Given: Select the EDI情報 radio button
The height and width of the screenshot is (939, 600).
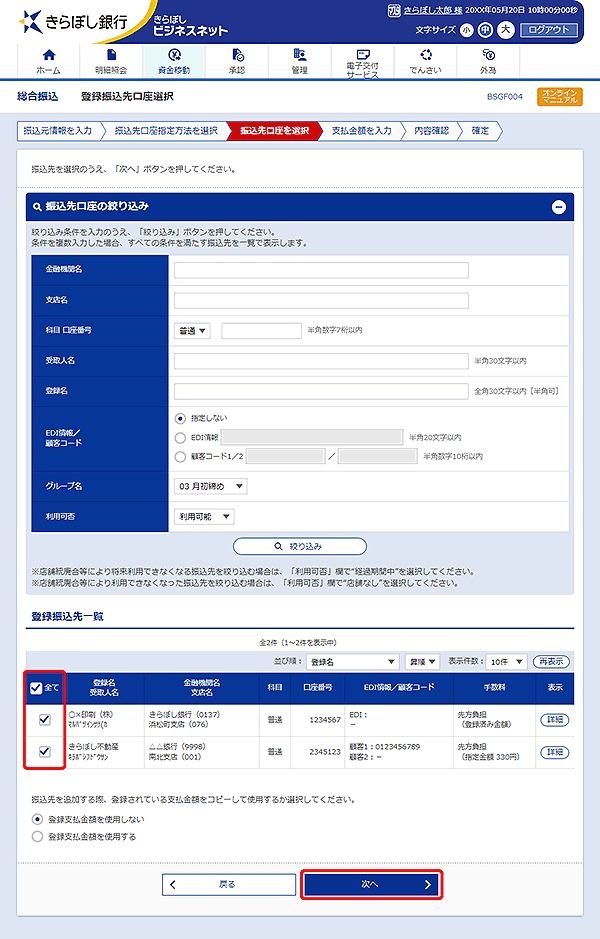Looking at the screenshot, I should [x=180, y=437].
